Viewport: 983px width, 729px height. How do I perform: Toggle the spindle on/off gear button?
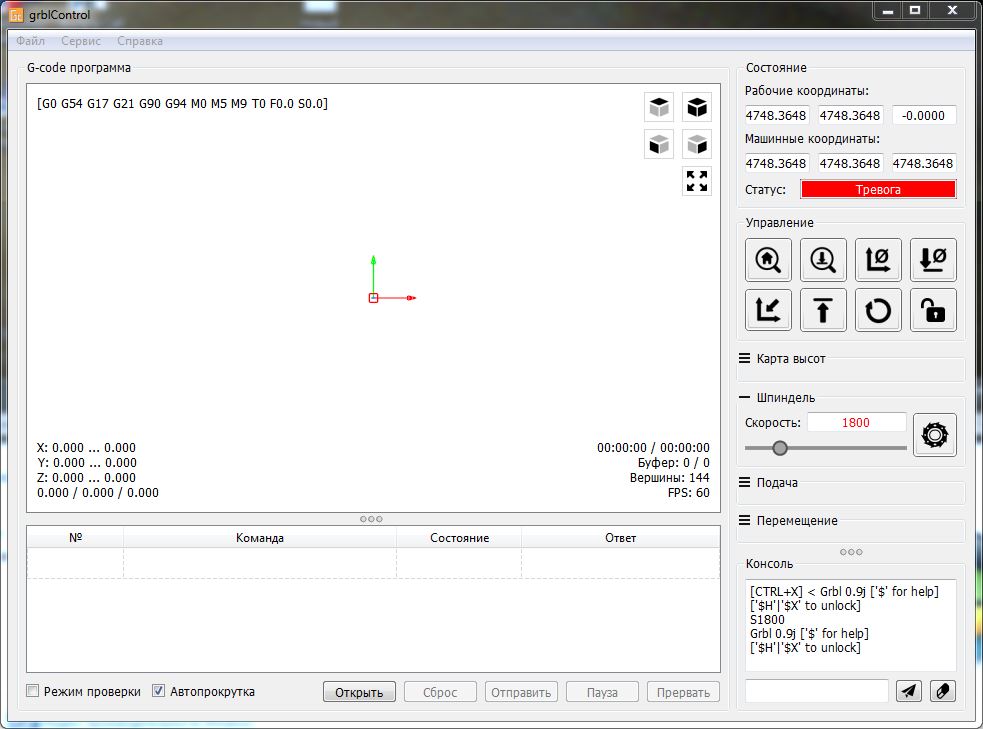(x=934, y=434)
